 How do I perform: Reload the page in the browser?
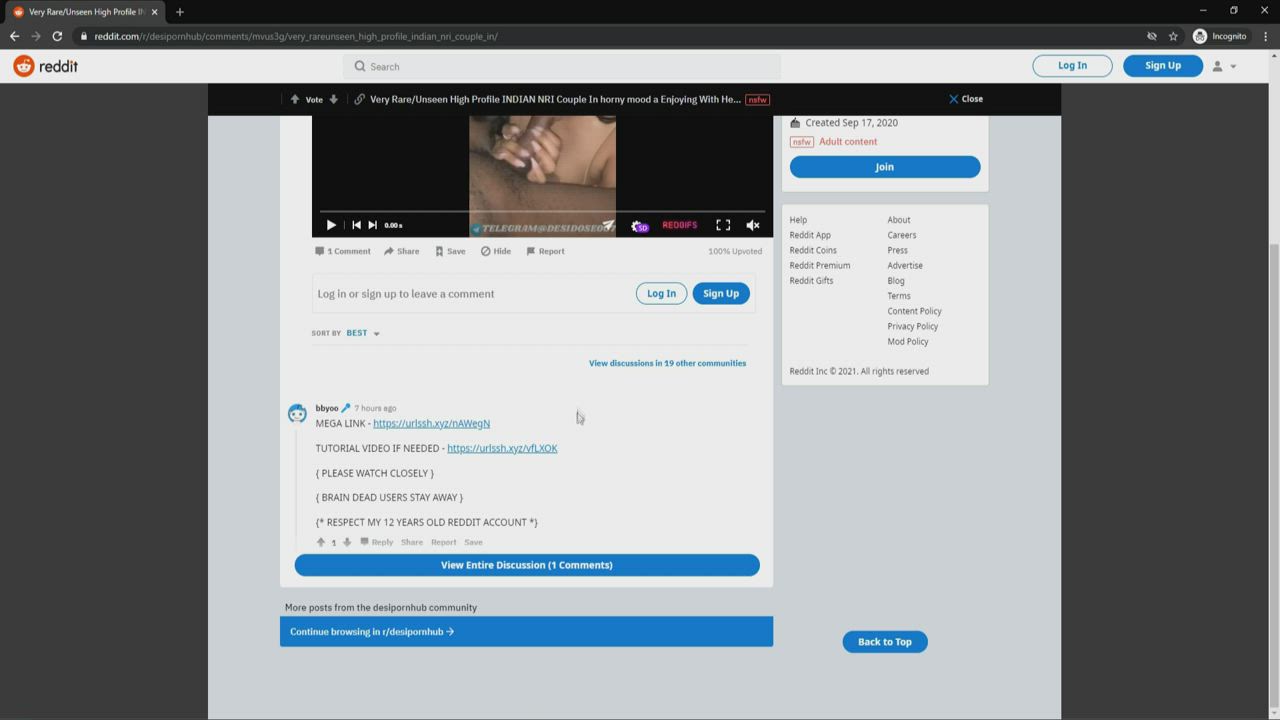57,36
